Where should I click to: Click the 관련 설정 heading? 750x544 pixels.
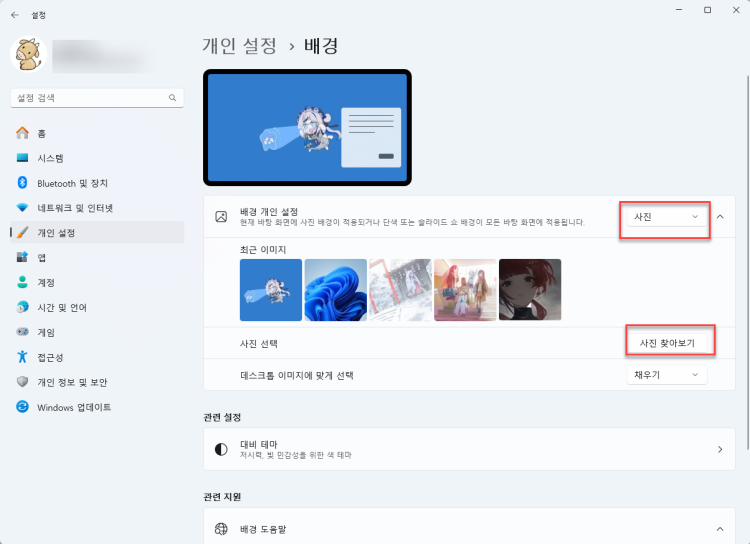point(222,417)
